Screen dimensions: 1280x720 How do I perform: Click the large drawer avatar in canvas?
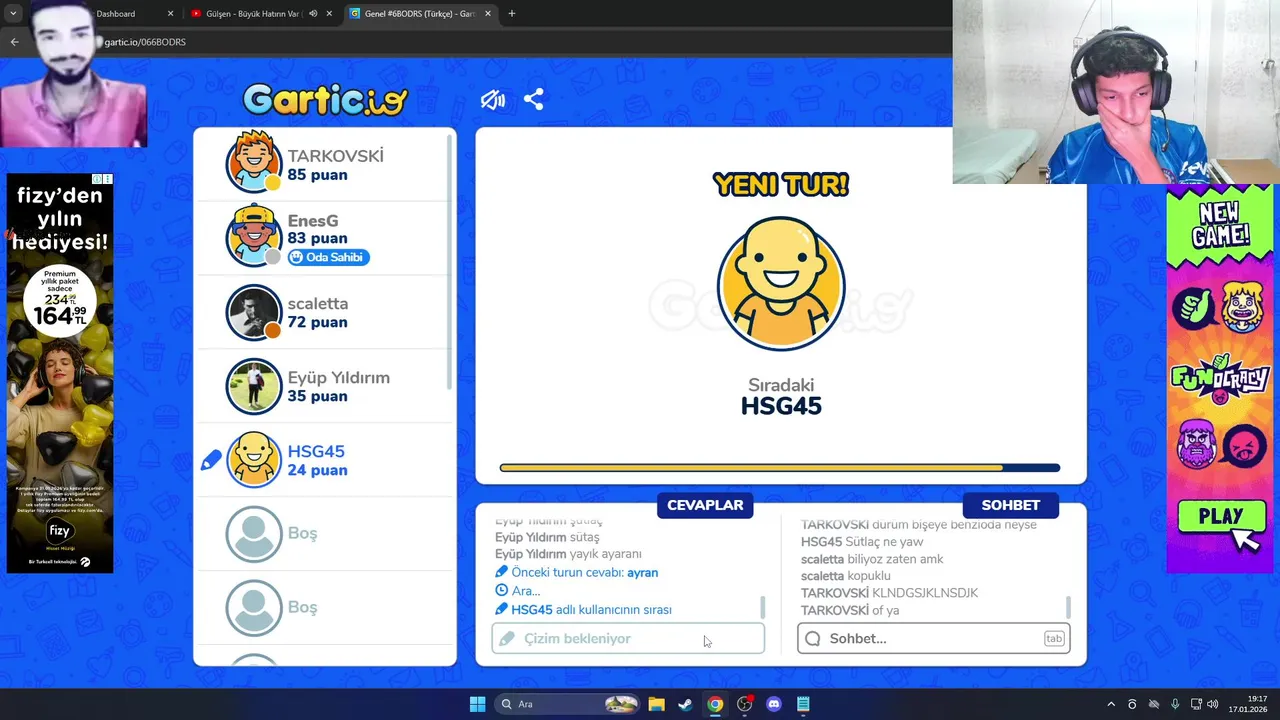(x=781, y=283)
